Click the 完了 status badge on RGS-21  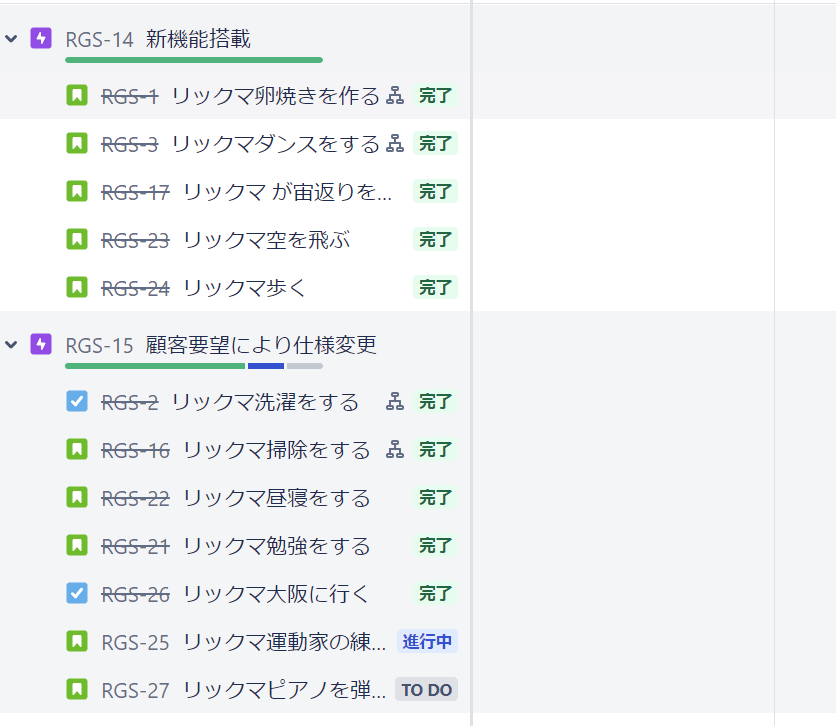[x=435, y=546]
